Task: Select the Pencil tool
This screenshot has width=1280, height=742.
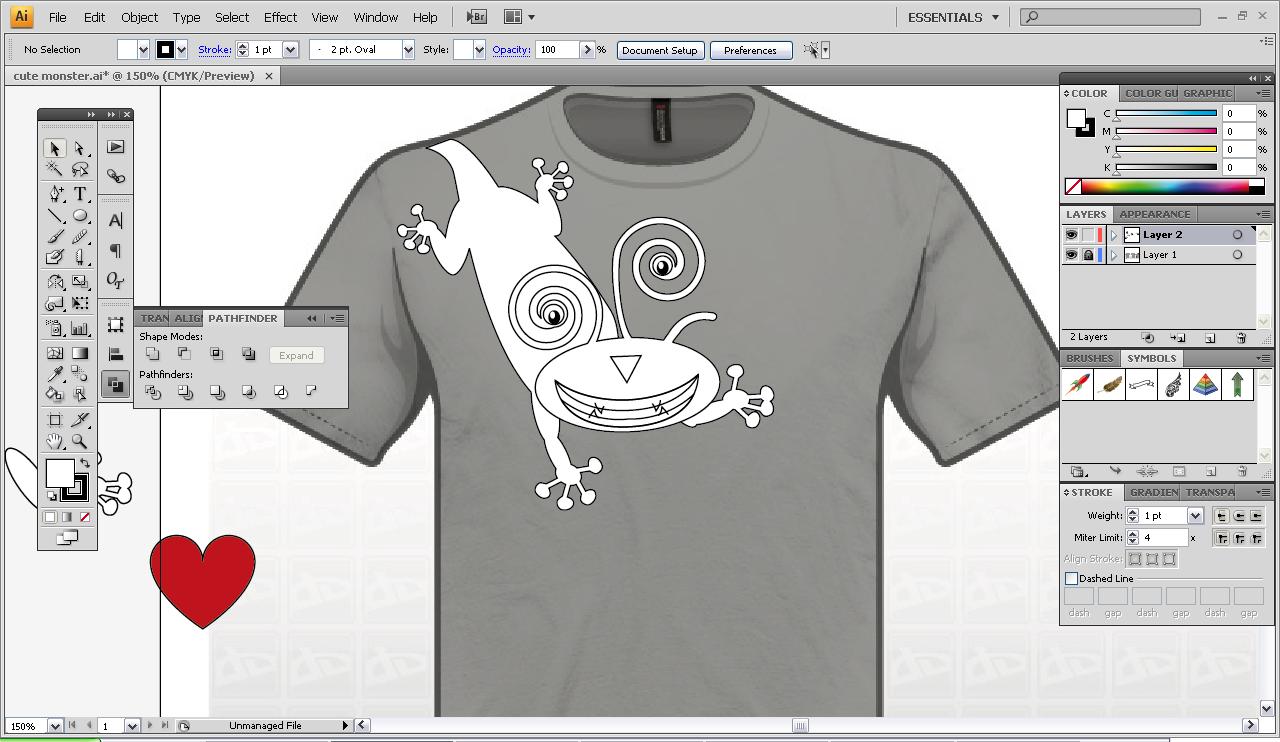Action: pyautogui.click(x=80, y=238)
